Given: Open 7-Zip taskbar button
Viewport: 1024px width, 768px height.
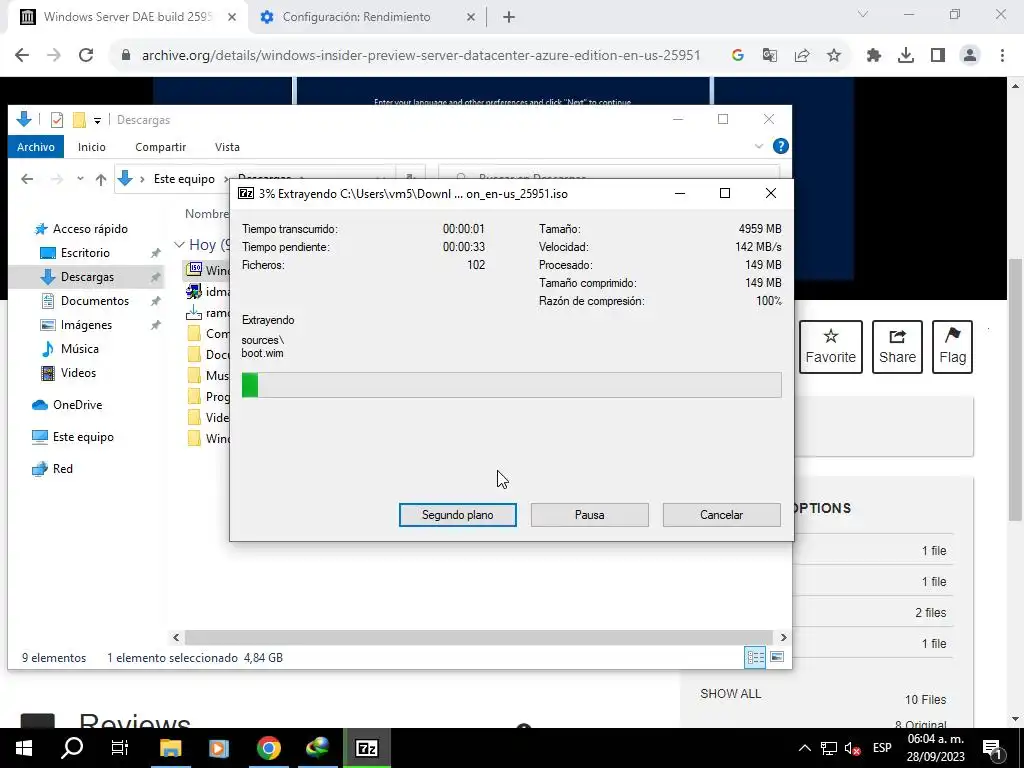Looking at the screenshot, I should pyautogui.click(x=366, y=748).
